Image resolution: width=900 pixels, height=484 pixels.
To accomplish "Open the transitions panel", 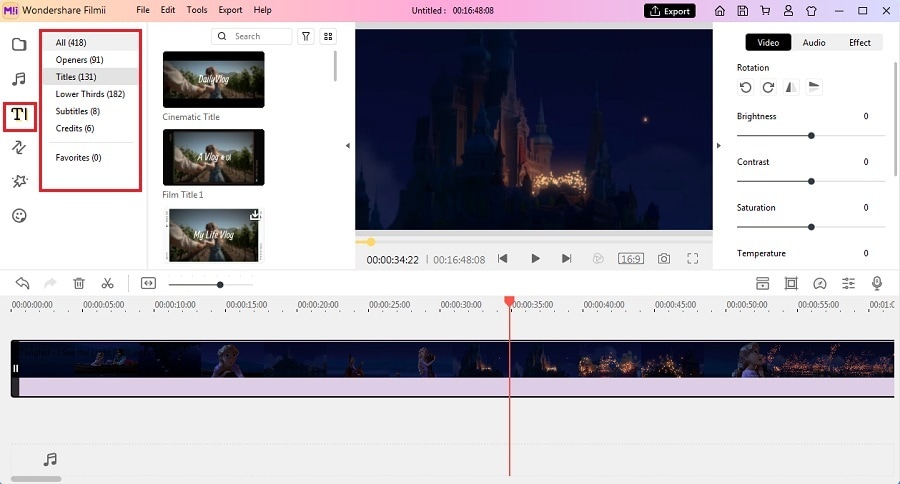I will (x=19, y=148).
